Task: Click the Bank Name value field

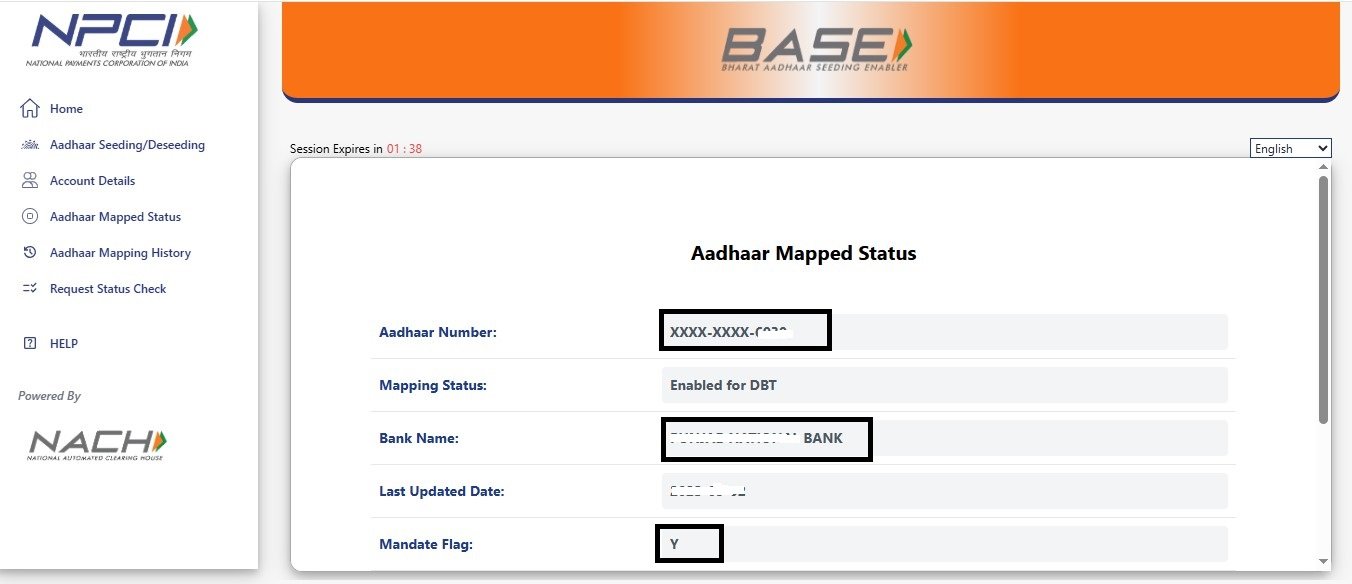Action: (944, 438)
